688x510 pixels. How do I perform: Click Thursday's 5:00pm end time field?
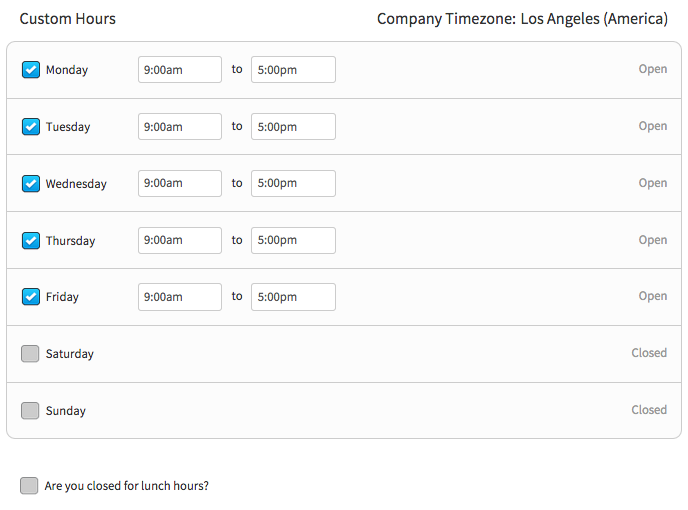point(294,241)
